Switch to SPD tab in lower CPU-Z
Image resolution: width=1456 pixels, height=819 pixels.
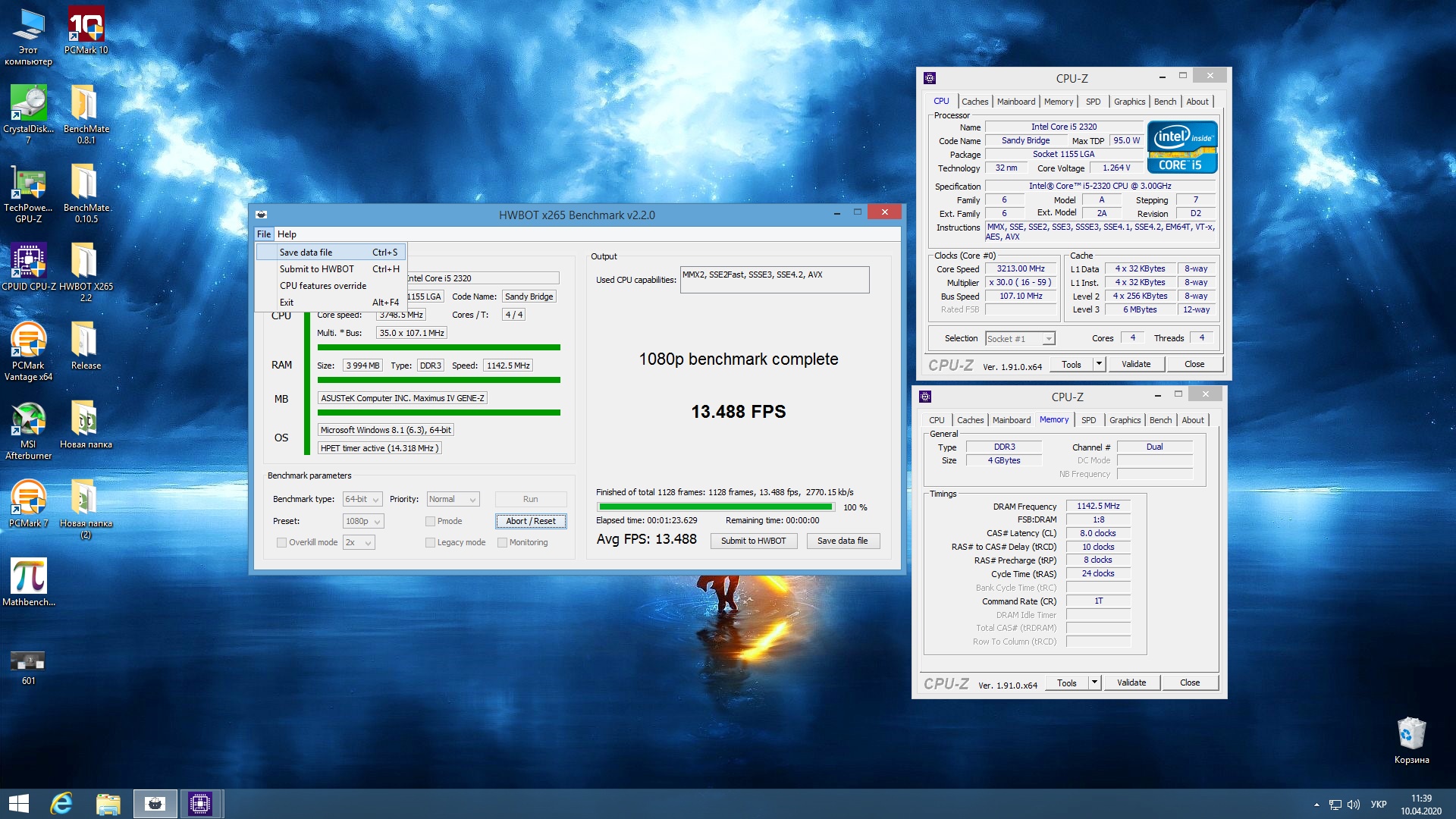pos(1088,420)
